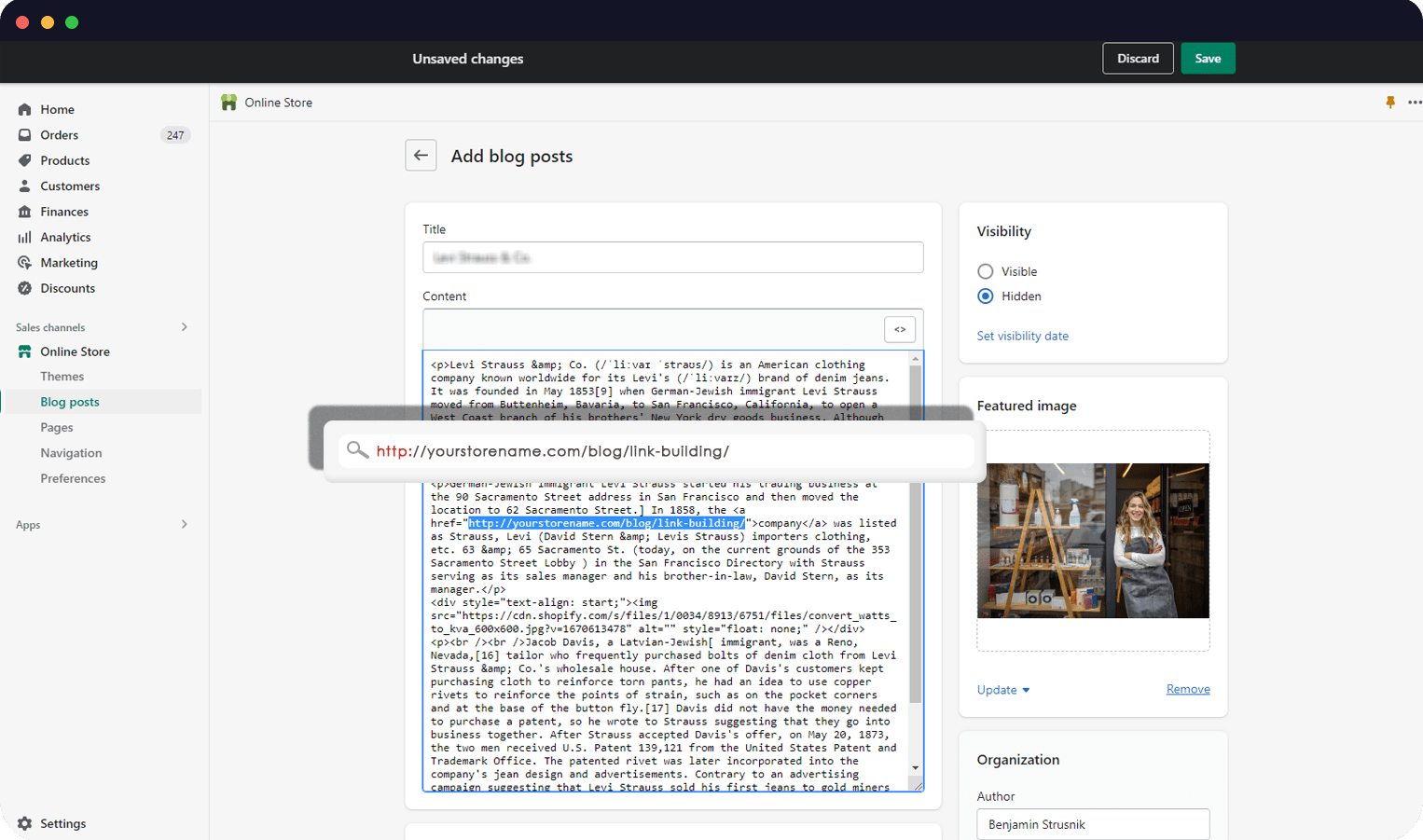Screen dimensions: 1423x840
Task: Click the Discounts badge icon
Action: point(25,288)
